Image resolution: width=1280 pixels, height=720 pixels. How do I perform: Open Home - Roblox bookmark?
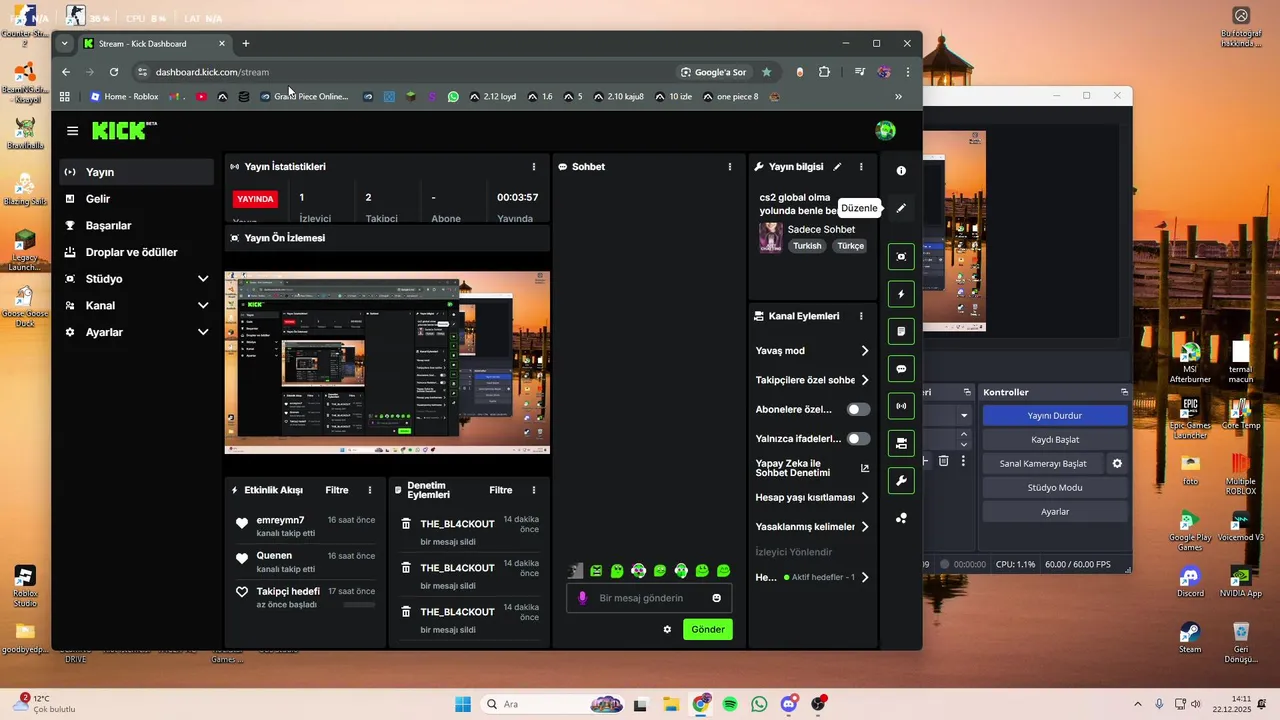coord(124,97)
